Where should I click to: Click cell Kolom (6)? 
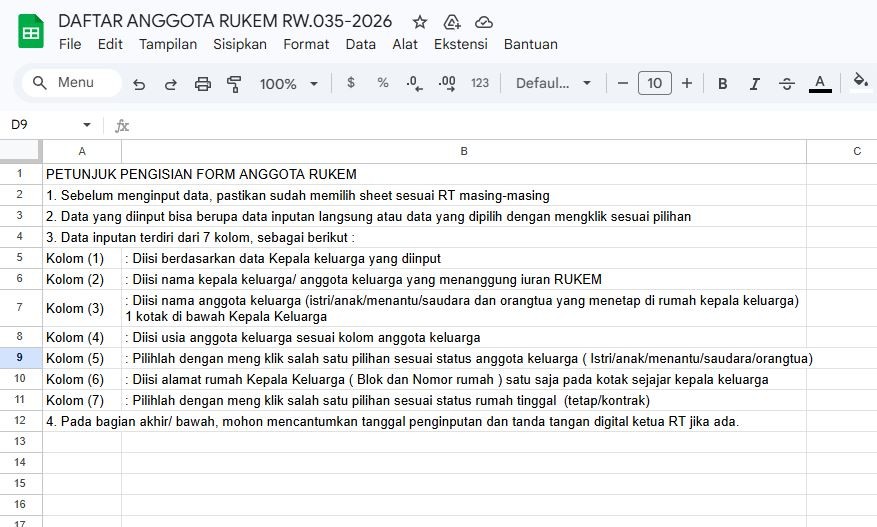(x=82, y=379)
